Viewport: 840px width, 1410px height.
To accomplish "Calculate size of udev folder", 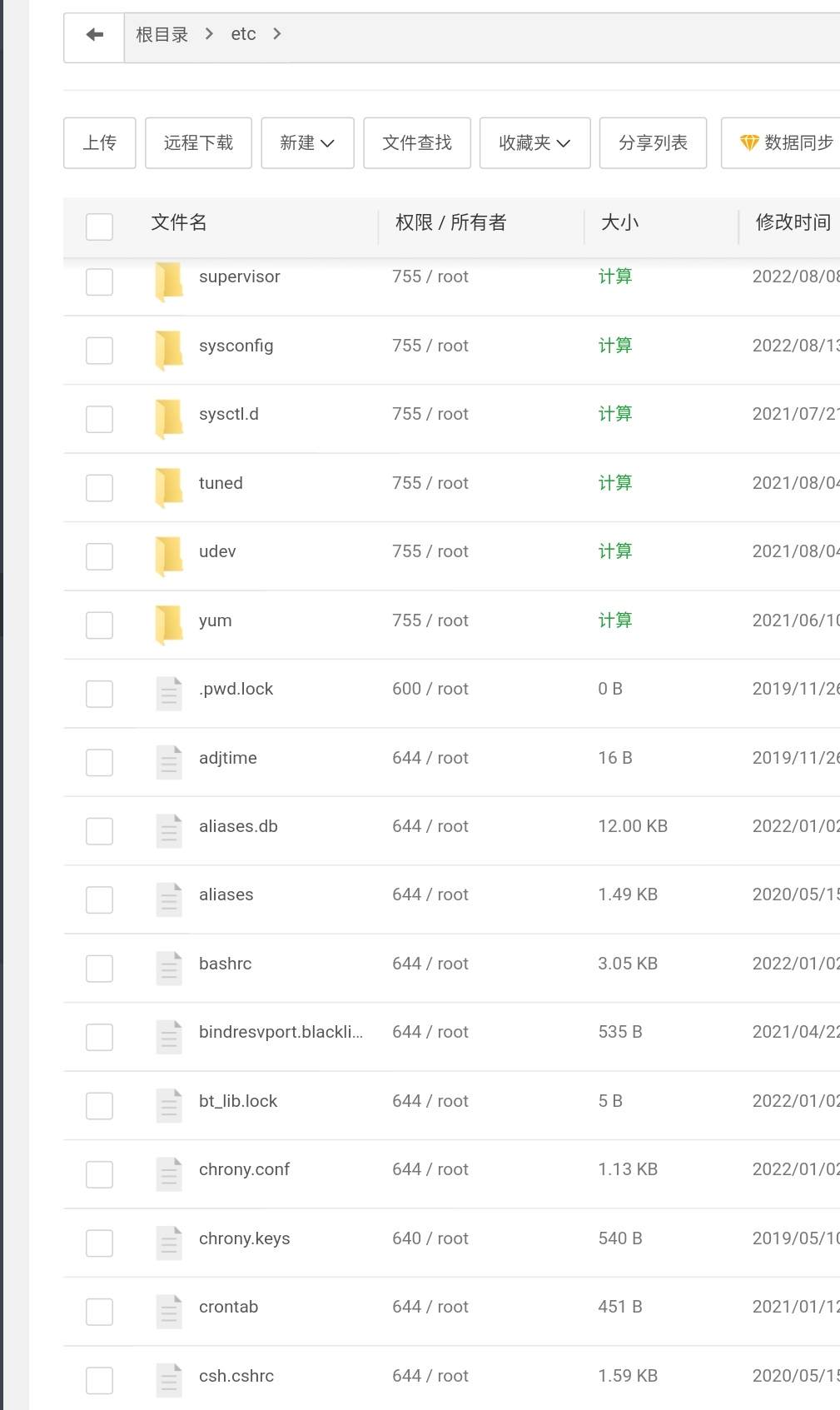I will point(615,551).
